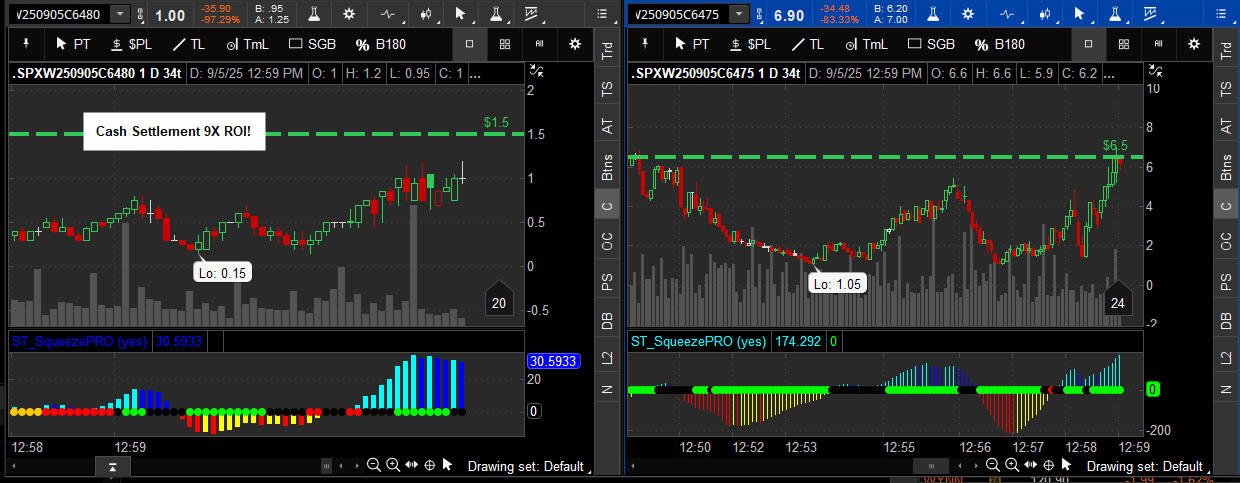
Task: Open symbol dropdown next to V250905C6480
Action: click(120, 14)
